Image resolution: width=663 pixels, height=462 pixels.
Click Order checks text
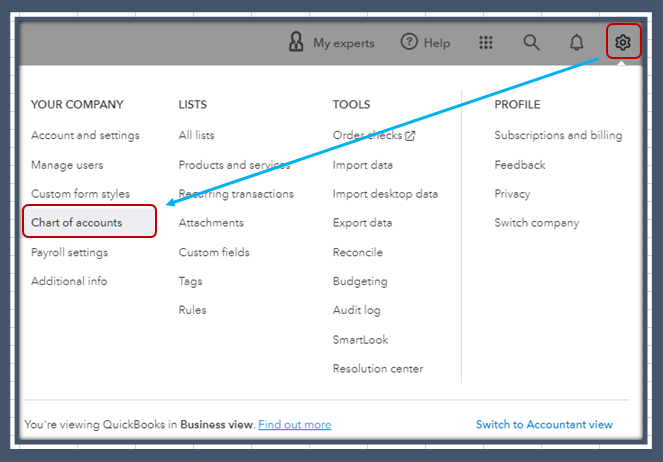[x=367, y=135]
